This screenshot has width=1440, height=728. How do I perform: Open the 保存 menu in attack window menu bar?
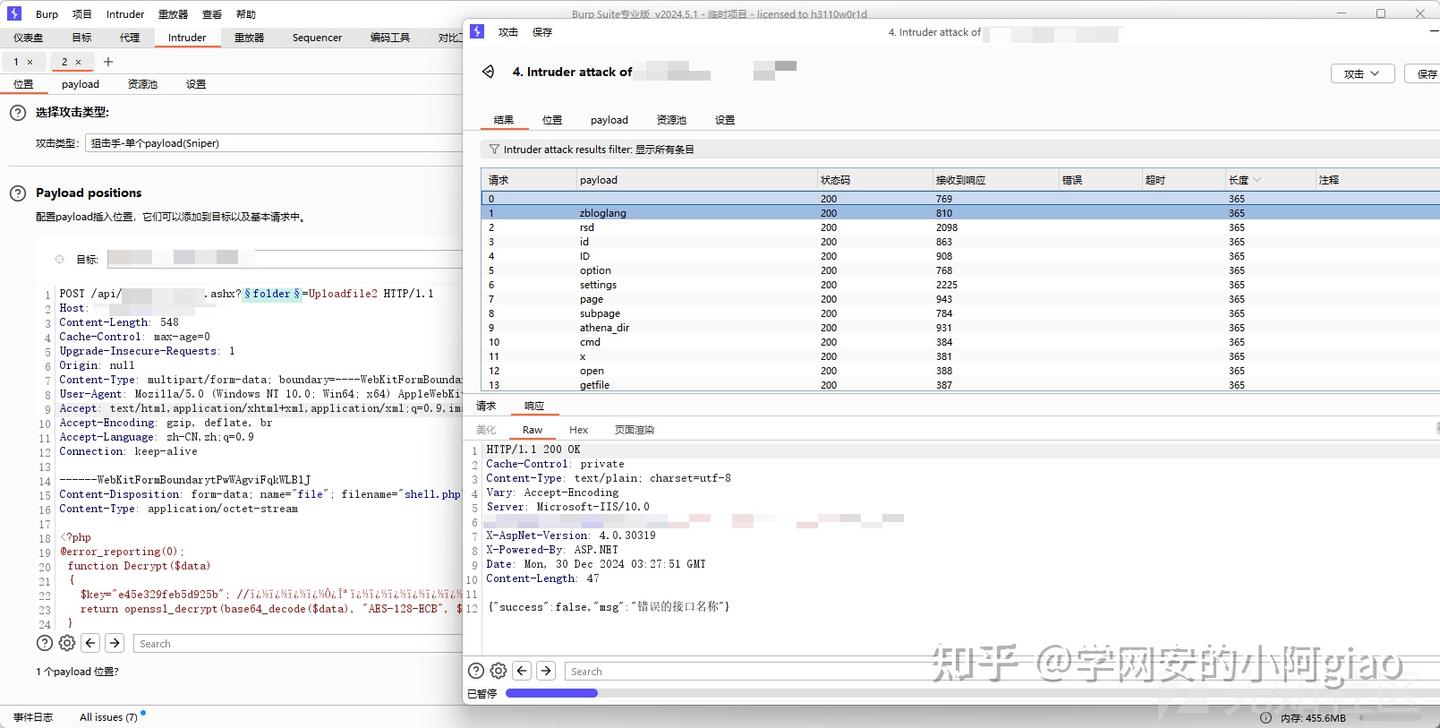coord(542,32)
